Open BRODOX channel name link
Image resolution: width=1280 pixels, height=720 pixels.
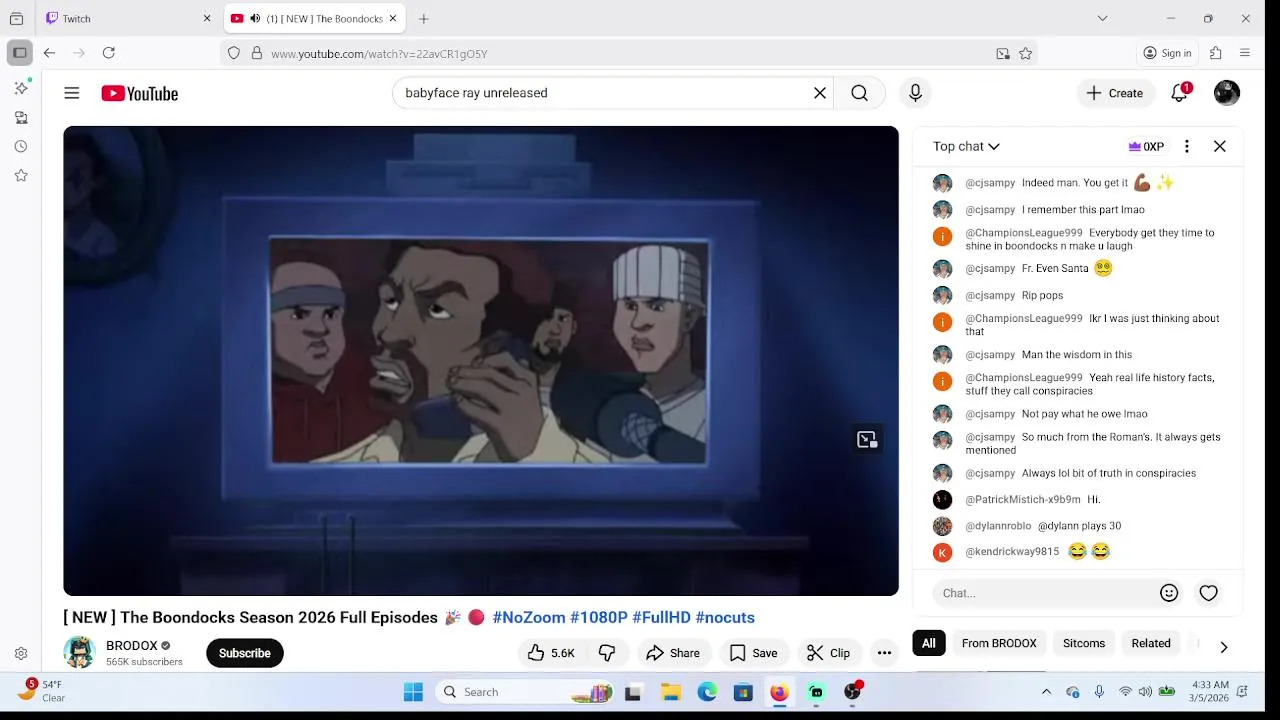pos(132,646)
